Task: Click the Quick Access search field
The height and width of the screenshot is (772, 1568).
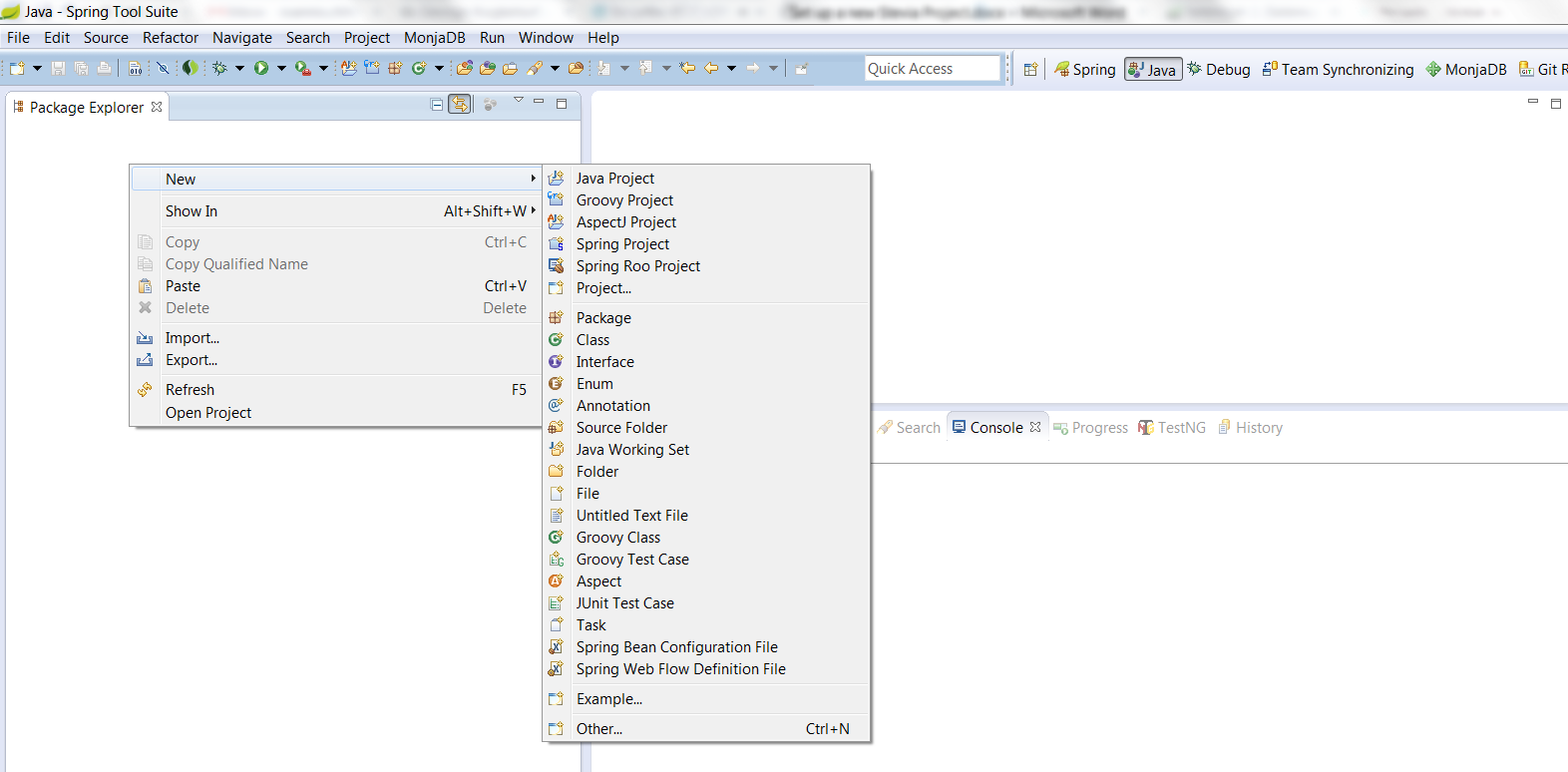Action: (932, 68)
